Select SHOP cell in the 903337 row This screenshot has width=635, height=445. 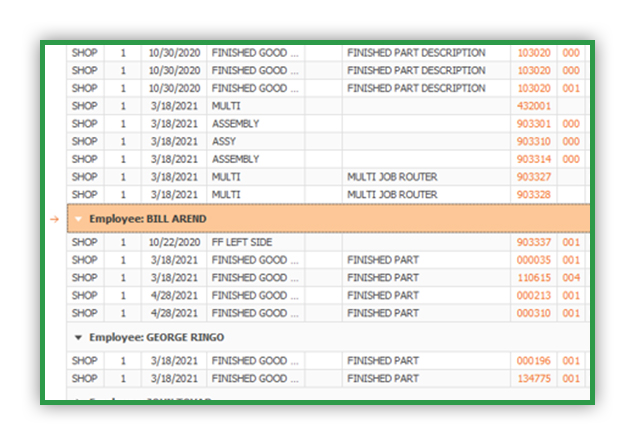click(x=85, y=243)
